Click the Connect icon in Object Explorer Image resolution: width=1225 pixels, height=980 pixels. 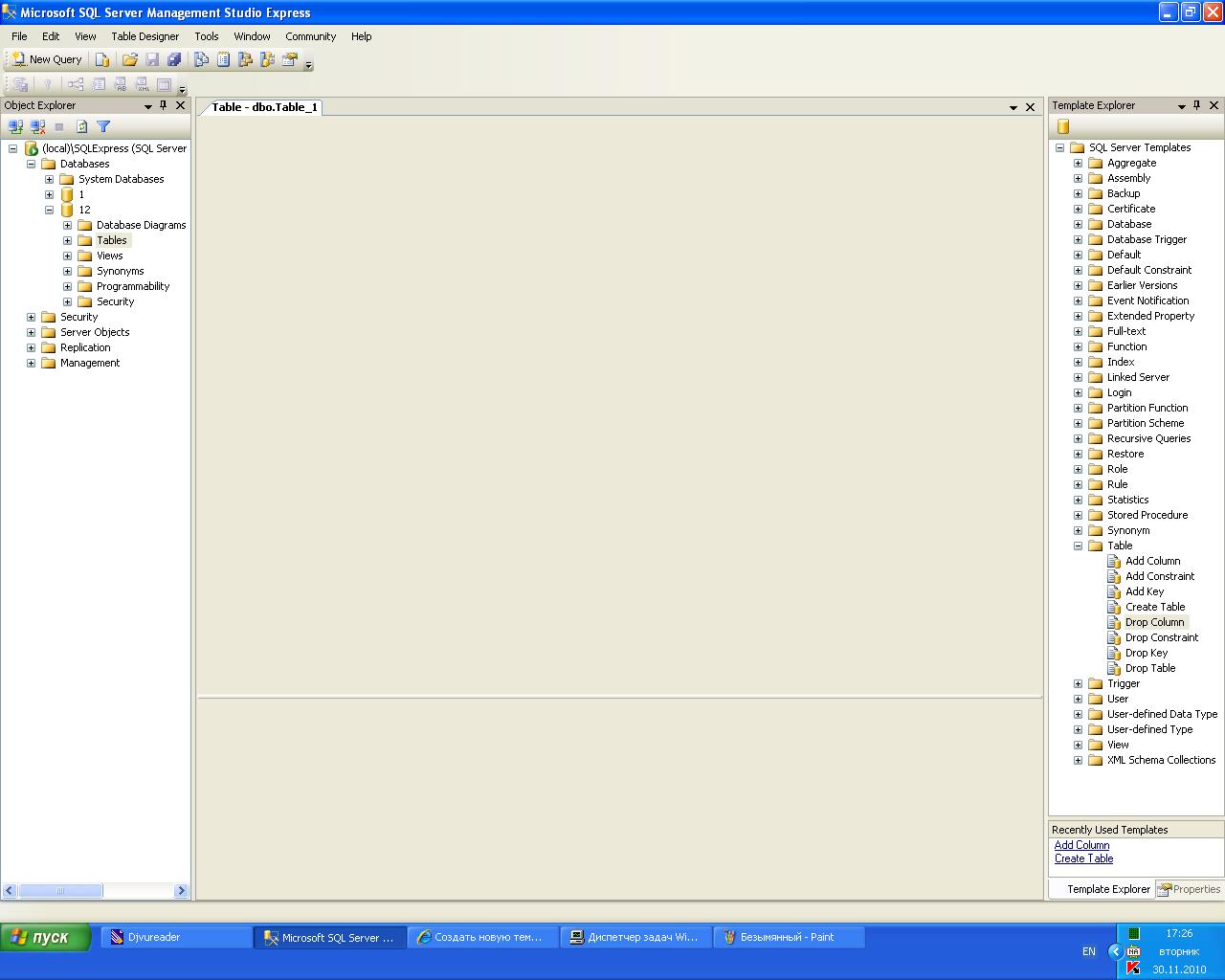pyautogui.click(x=15, y=126)
